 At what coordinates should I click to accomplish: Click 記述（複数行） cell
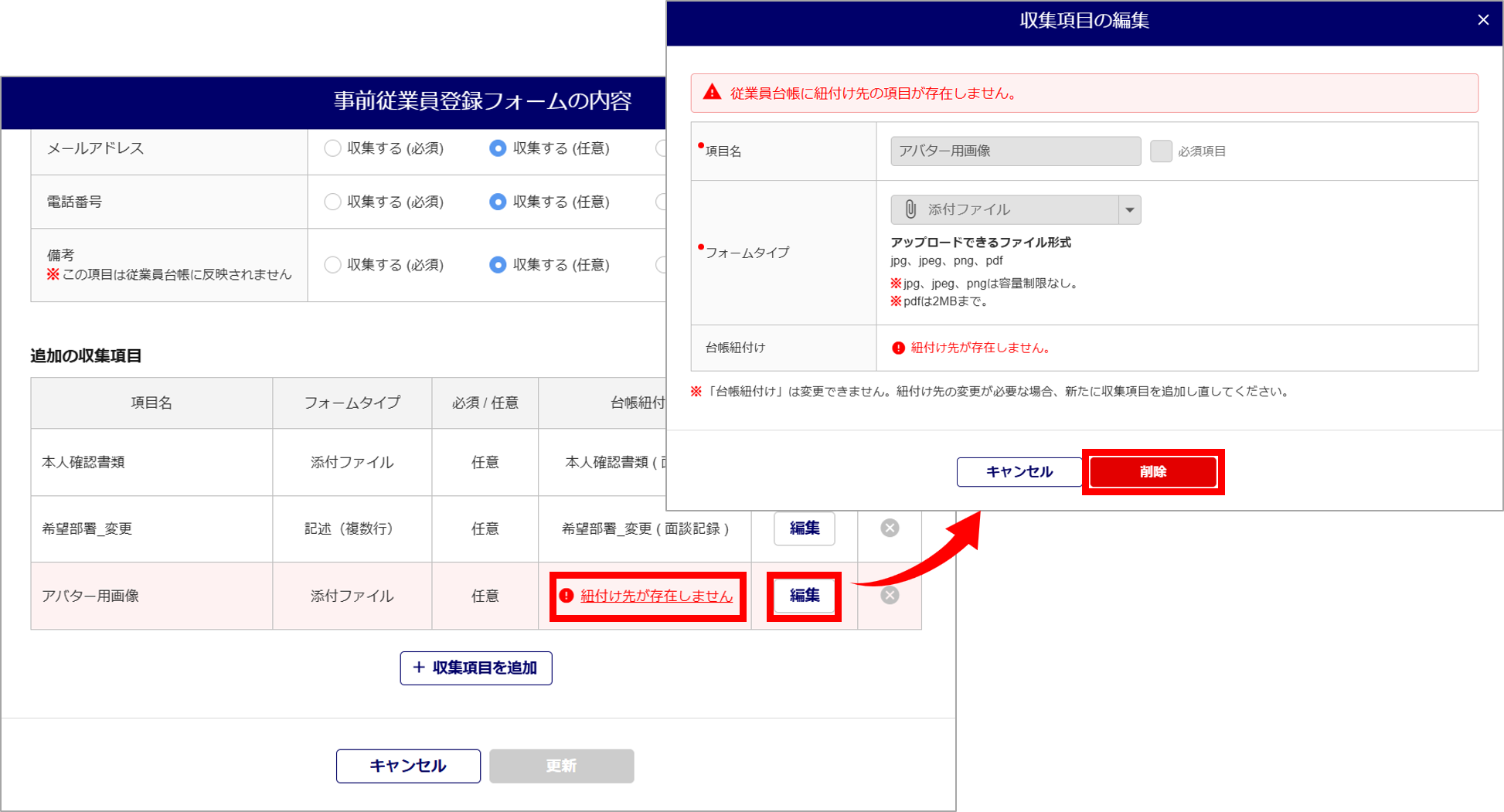(x=352, y=529)
